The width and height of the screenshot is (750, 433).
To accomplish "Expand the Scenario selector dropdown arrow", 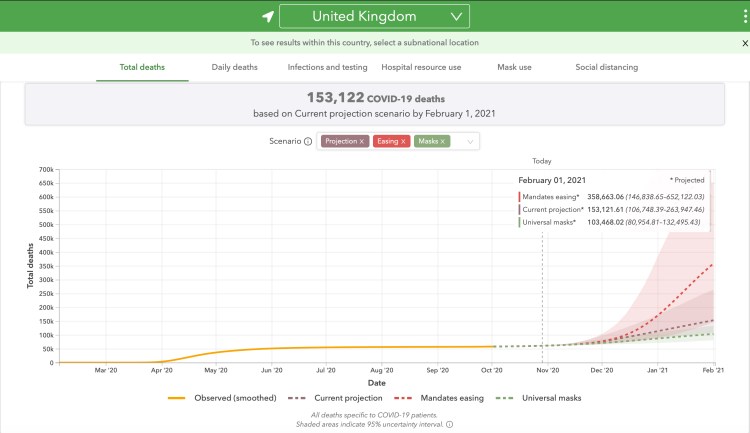I will tap(467, 142).
